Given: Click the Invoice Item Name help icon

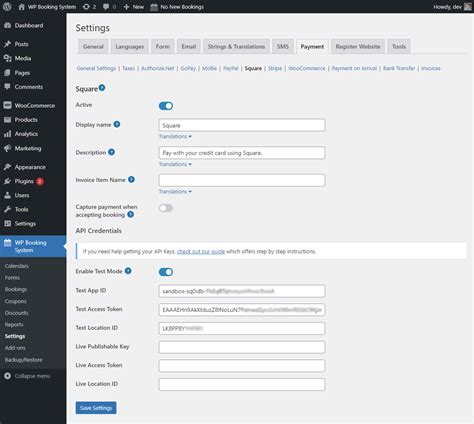Looking at the screenshot, I should 131,179.
